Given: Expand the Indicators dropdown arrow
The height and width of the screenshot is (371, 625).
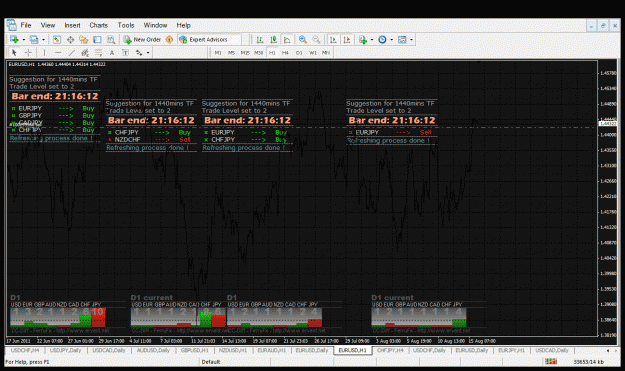Looking at the screenshot, I should [372, 40].
